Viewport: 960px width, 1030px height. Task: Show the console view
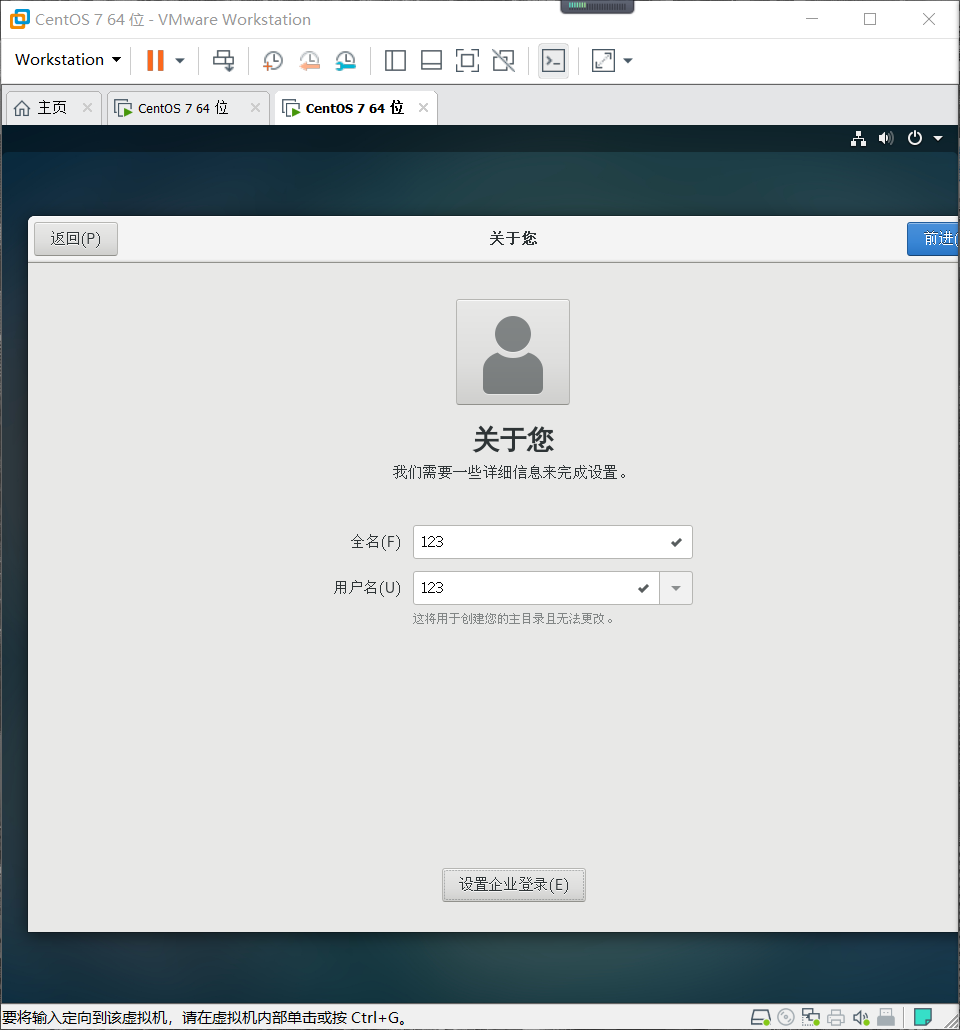[x=553, y=60]
